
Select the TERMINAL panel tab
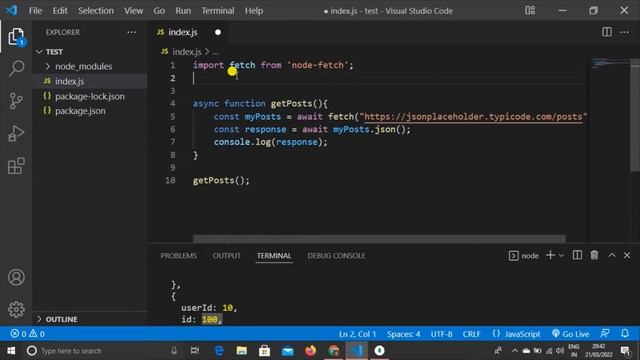274,256
